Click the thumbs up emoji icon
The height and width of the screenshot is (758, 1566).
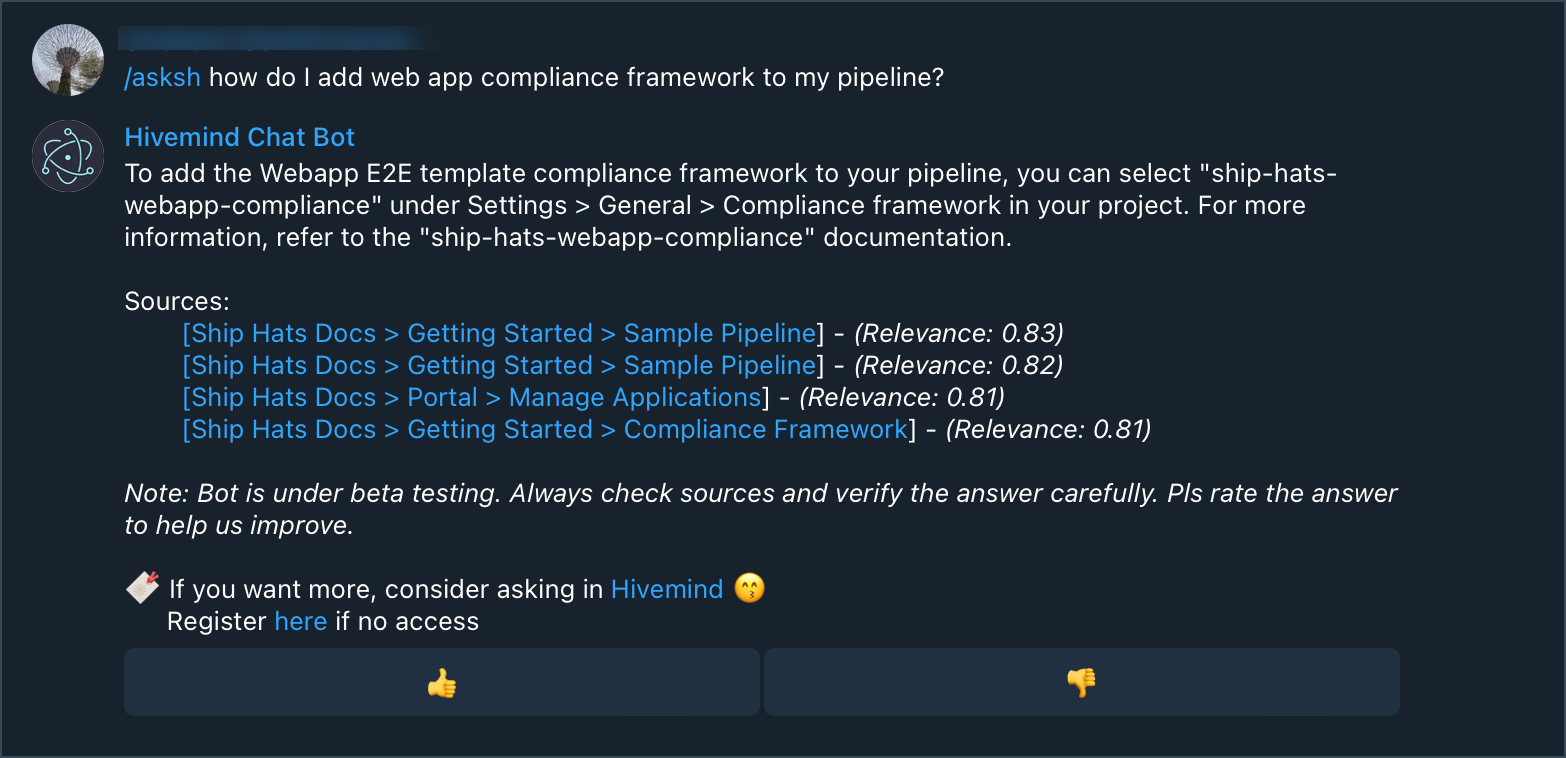pyautogui.click(x=441, y=683)
